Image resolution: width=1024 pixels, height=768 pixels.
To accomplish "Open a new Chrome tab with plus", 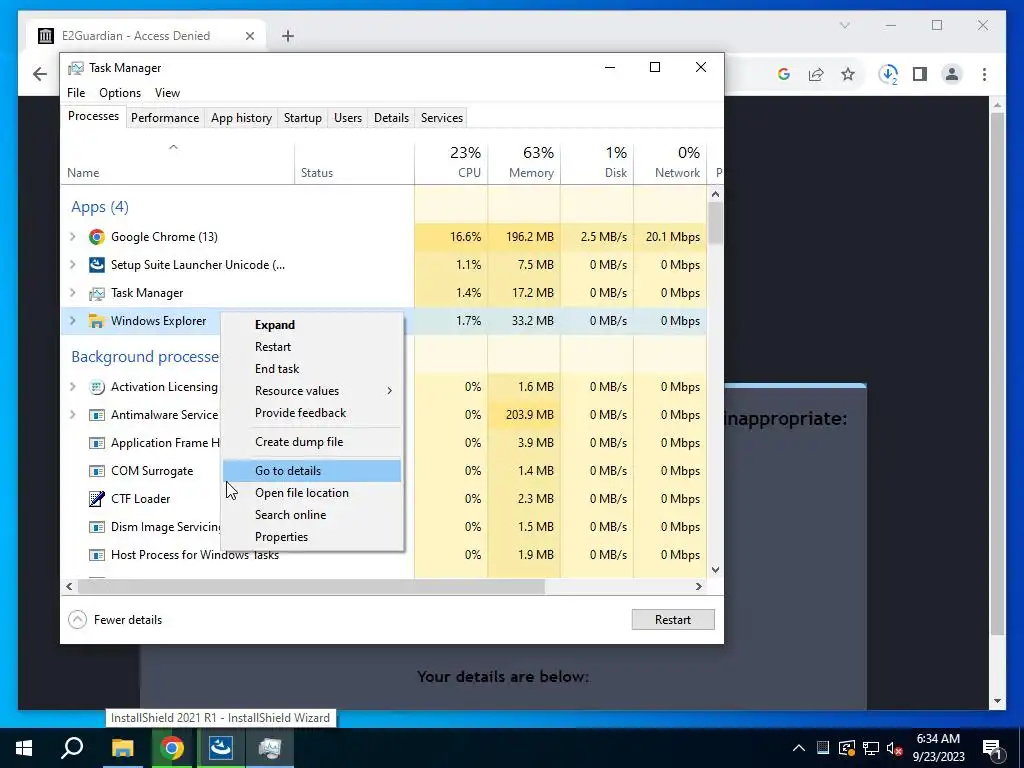I will [x=288, y=36].
